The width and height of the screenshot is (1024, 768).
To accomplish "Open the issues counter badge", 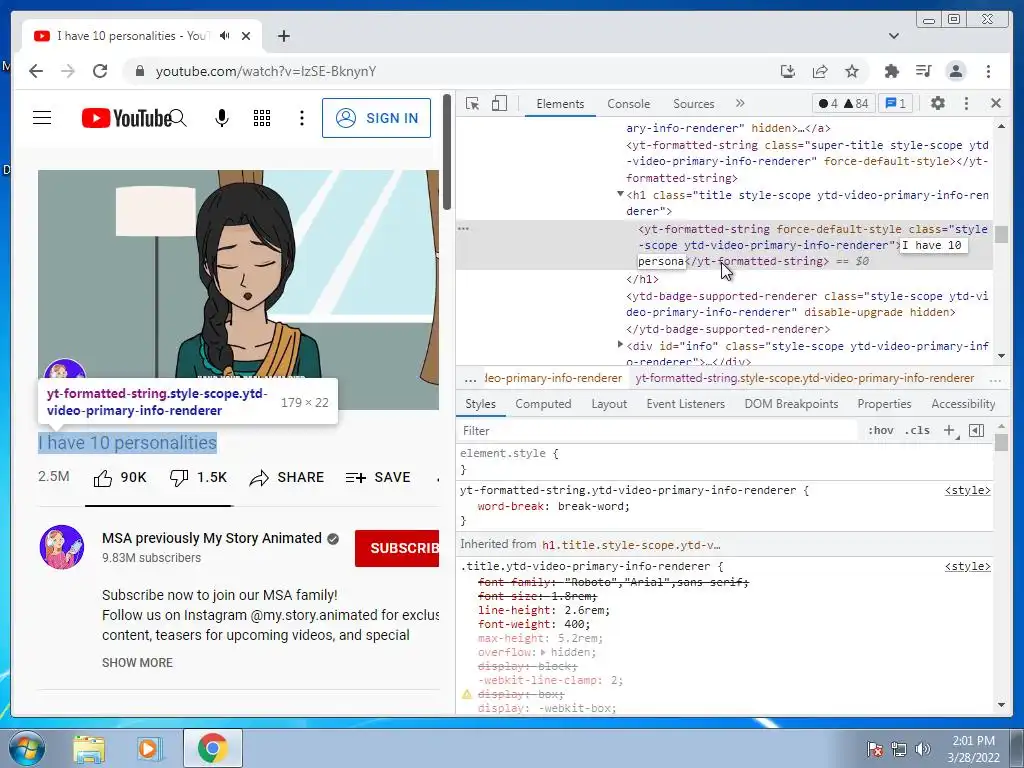I will coord(895,103).
